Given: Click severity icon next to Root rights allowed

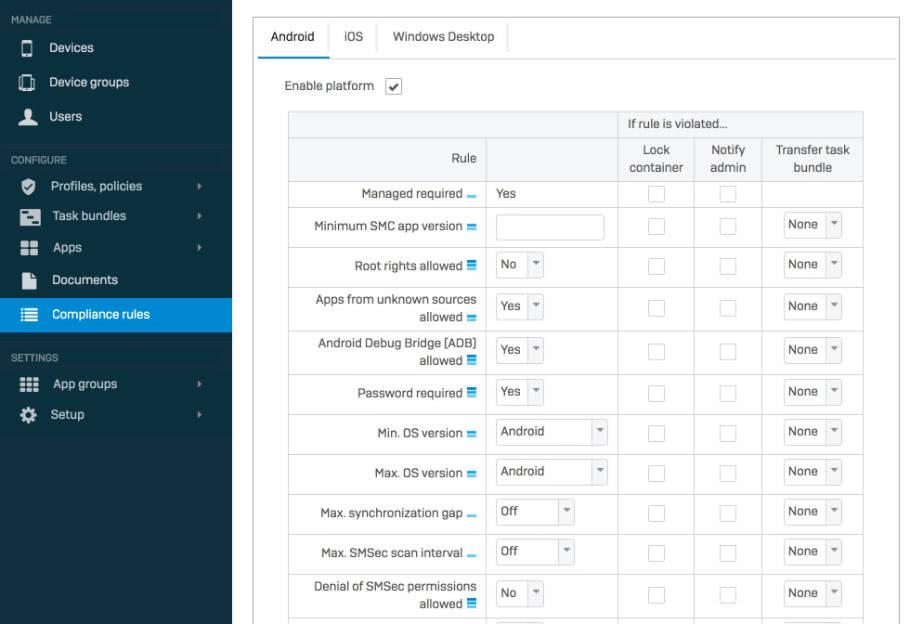Looking at the screenshot, I should (x=471, y=265).
